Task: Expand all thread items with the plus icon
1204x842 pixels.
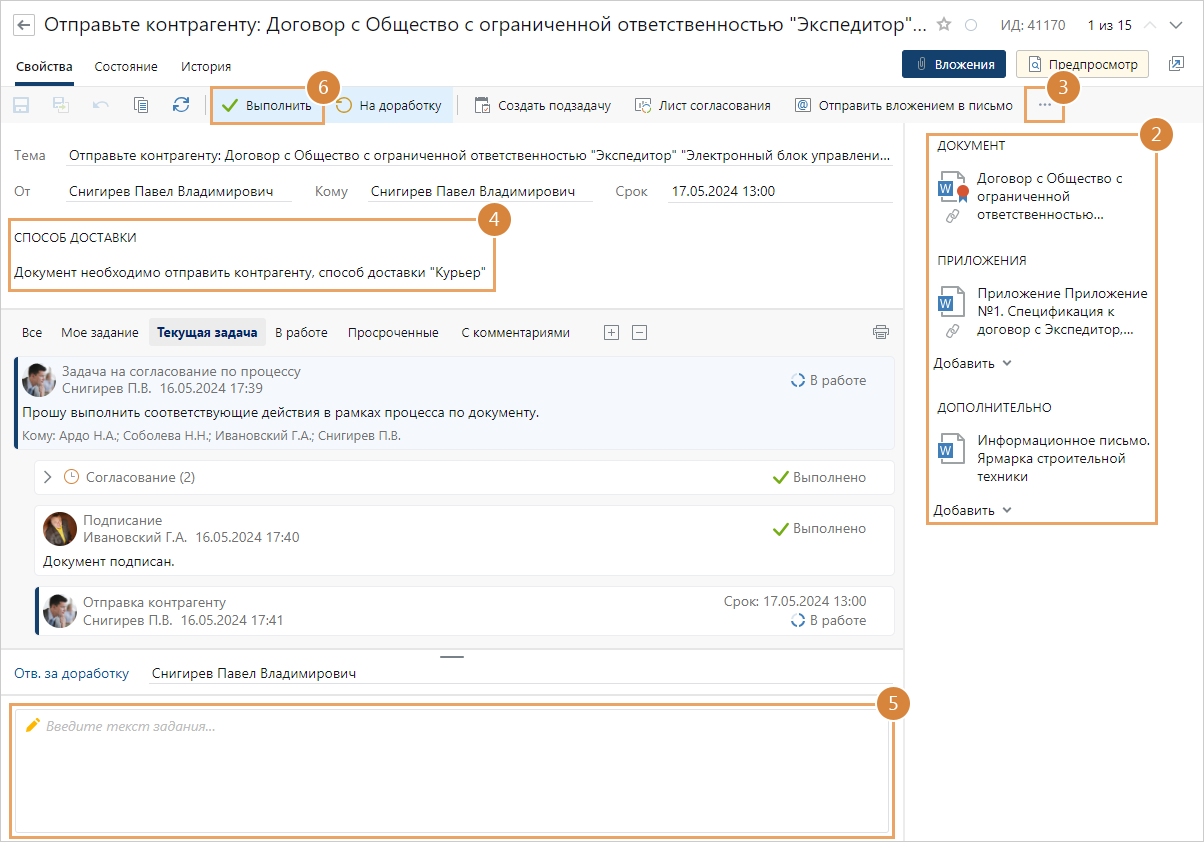Action: [x=612, y=332]
